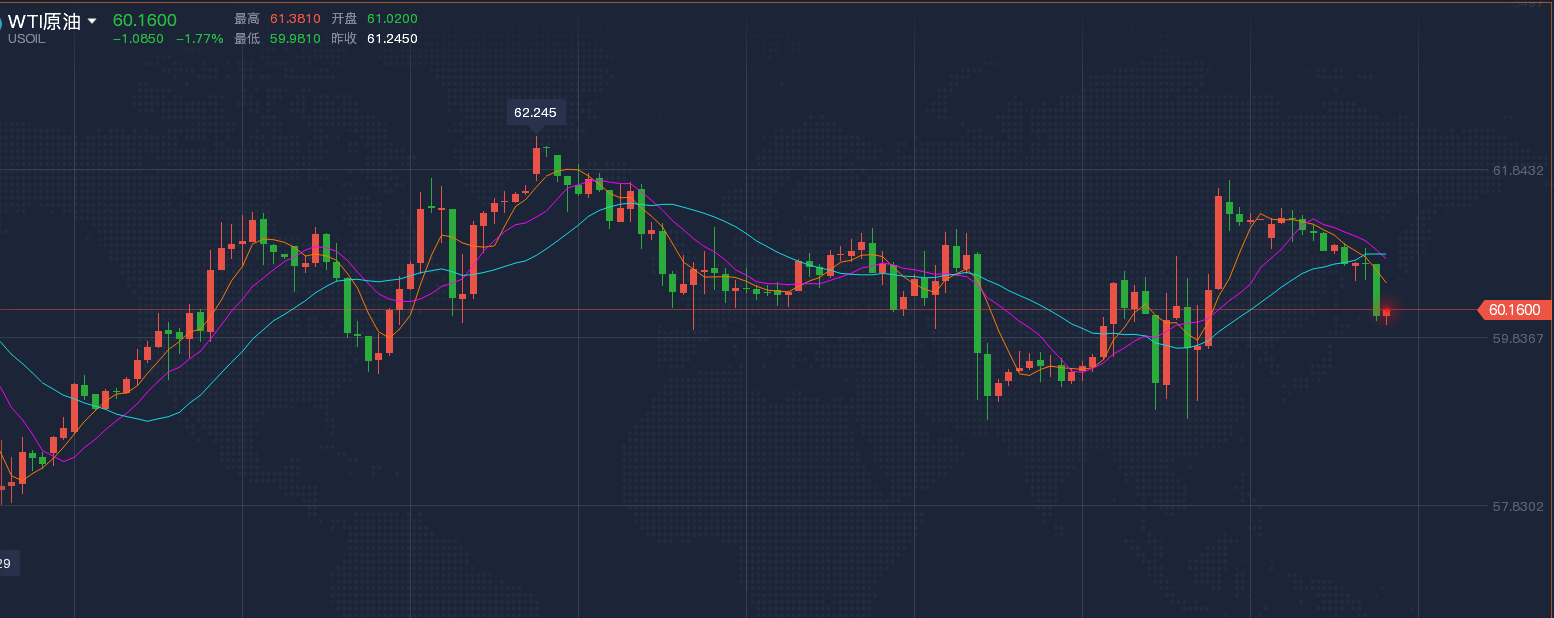Click the WTI原油 instrument name
Viewport: 1554px width, 618px height.
[44, 21]
